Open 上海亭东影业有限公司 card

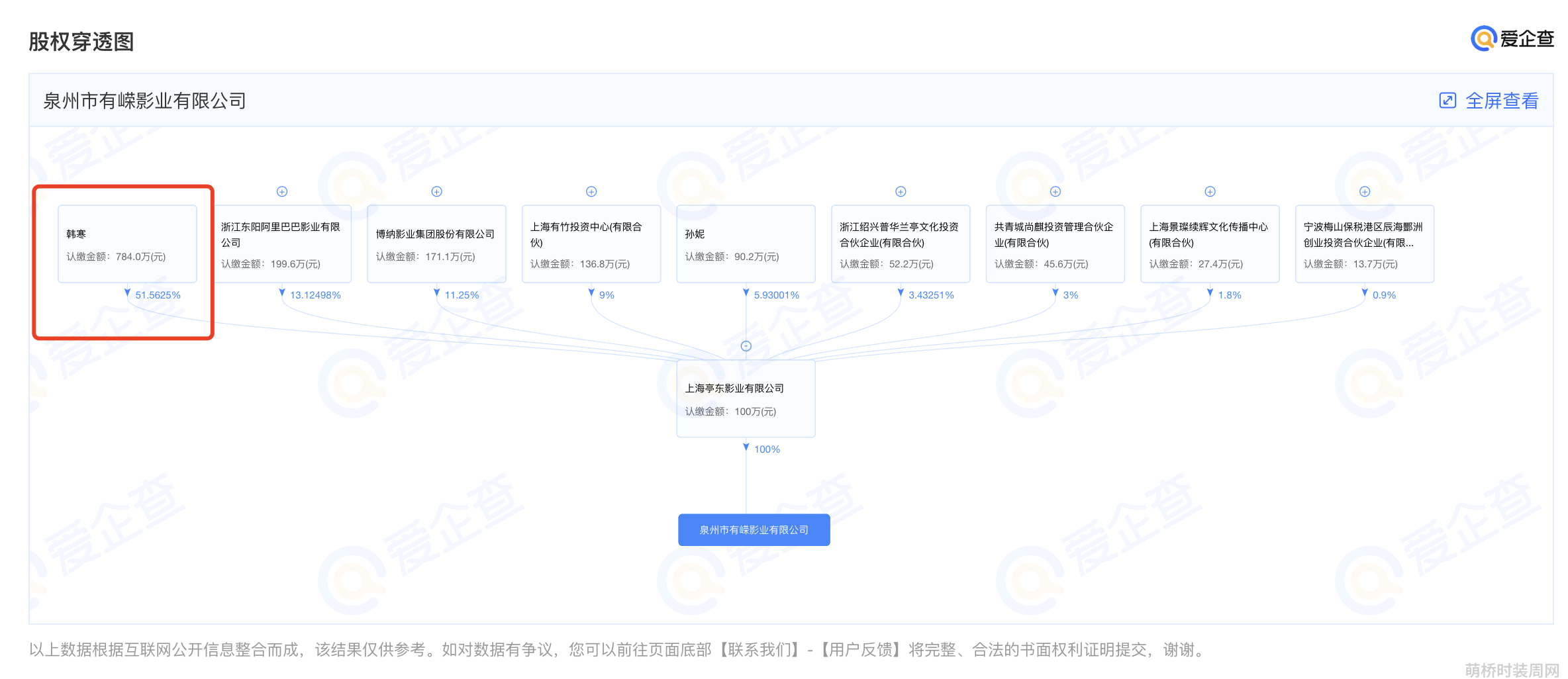(746, 398)
